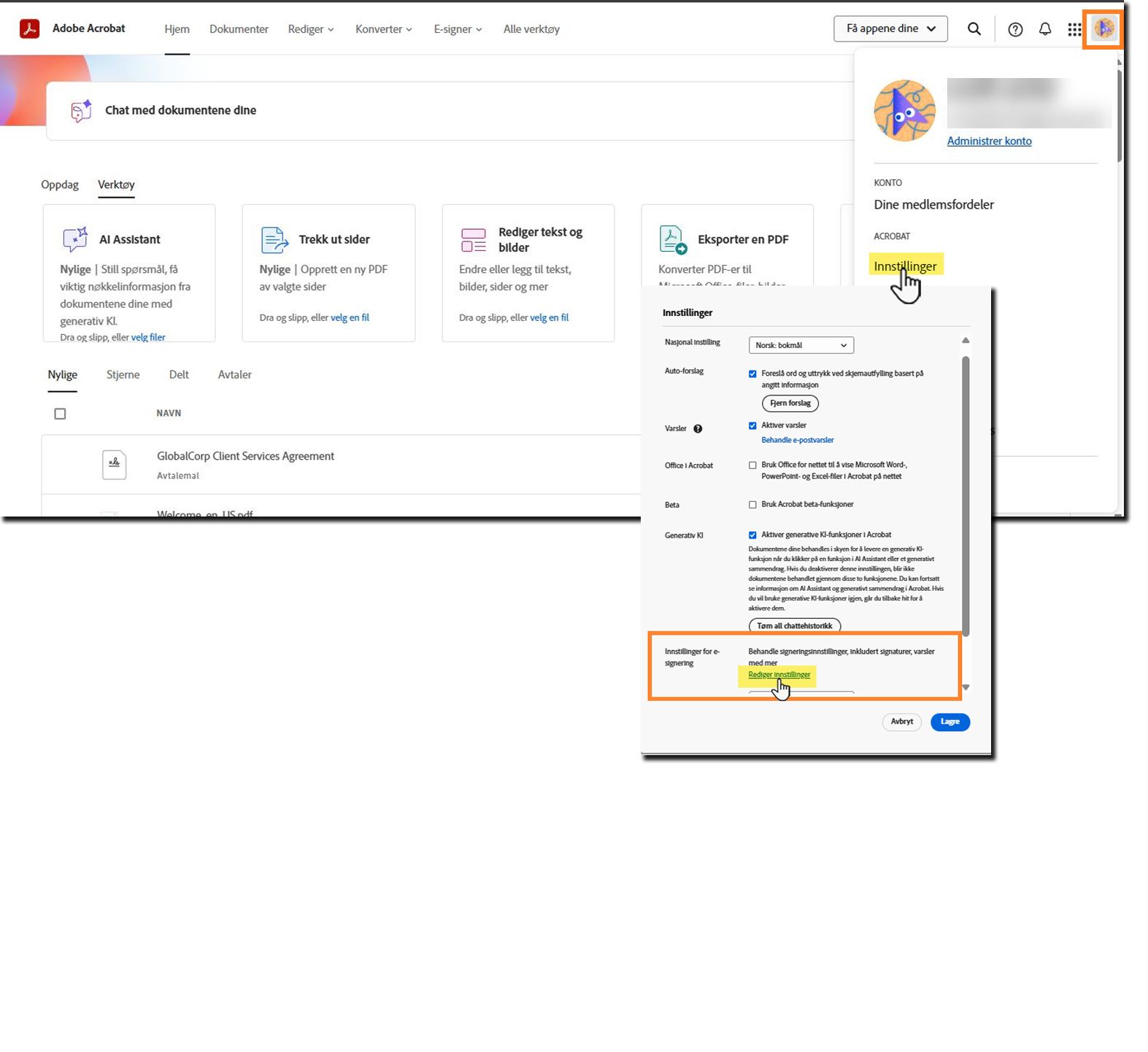Click Chat med dokumentene dine text
The image size is (1148, 1052).
click(180, 110)
